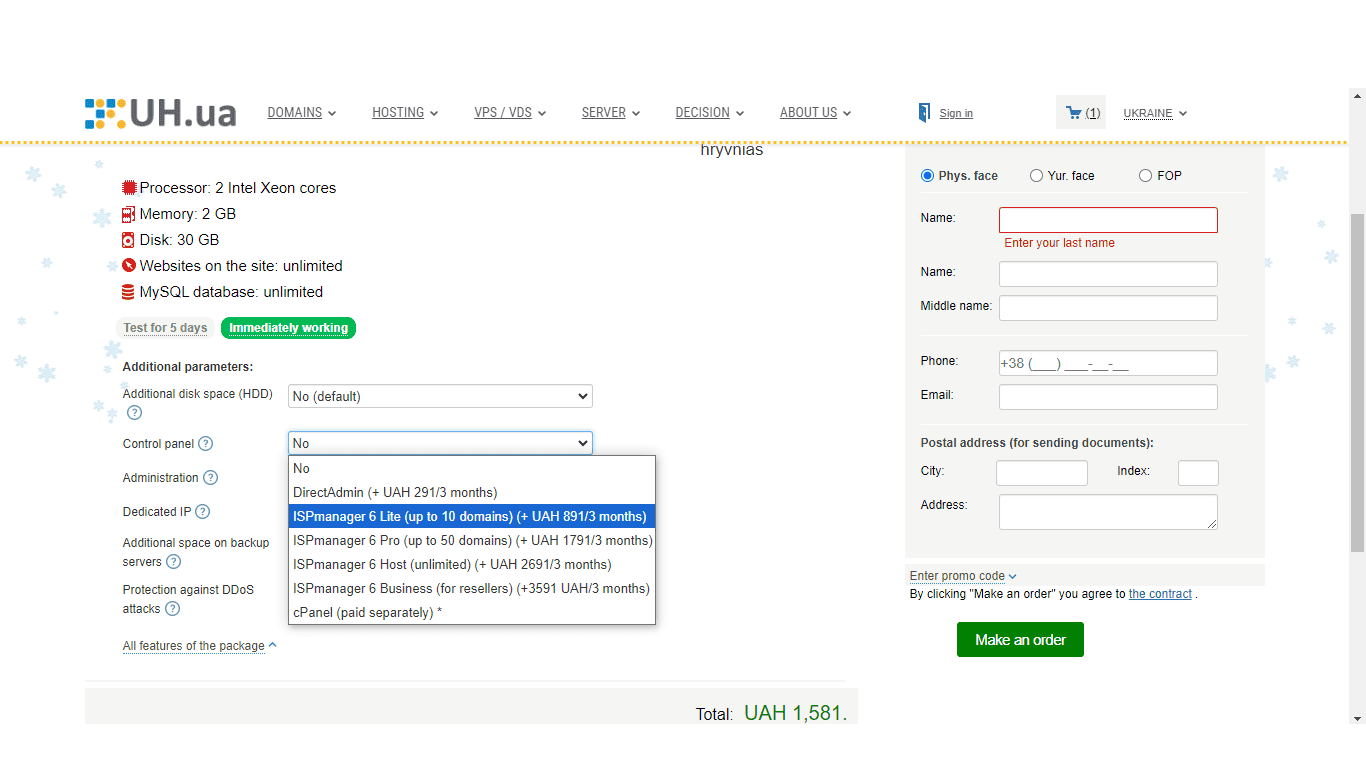Open Additional disk space dropdown
The height and width of the screenshot is (768, 1366).
[440, 396]
